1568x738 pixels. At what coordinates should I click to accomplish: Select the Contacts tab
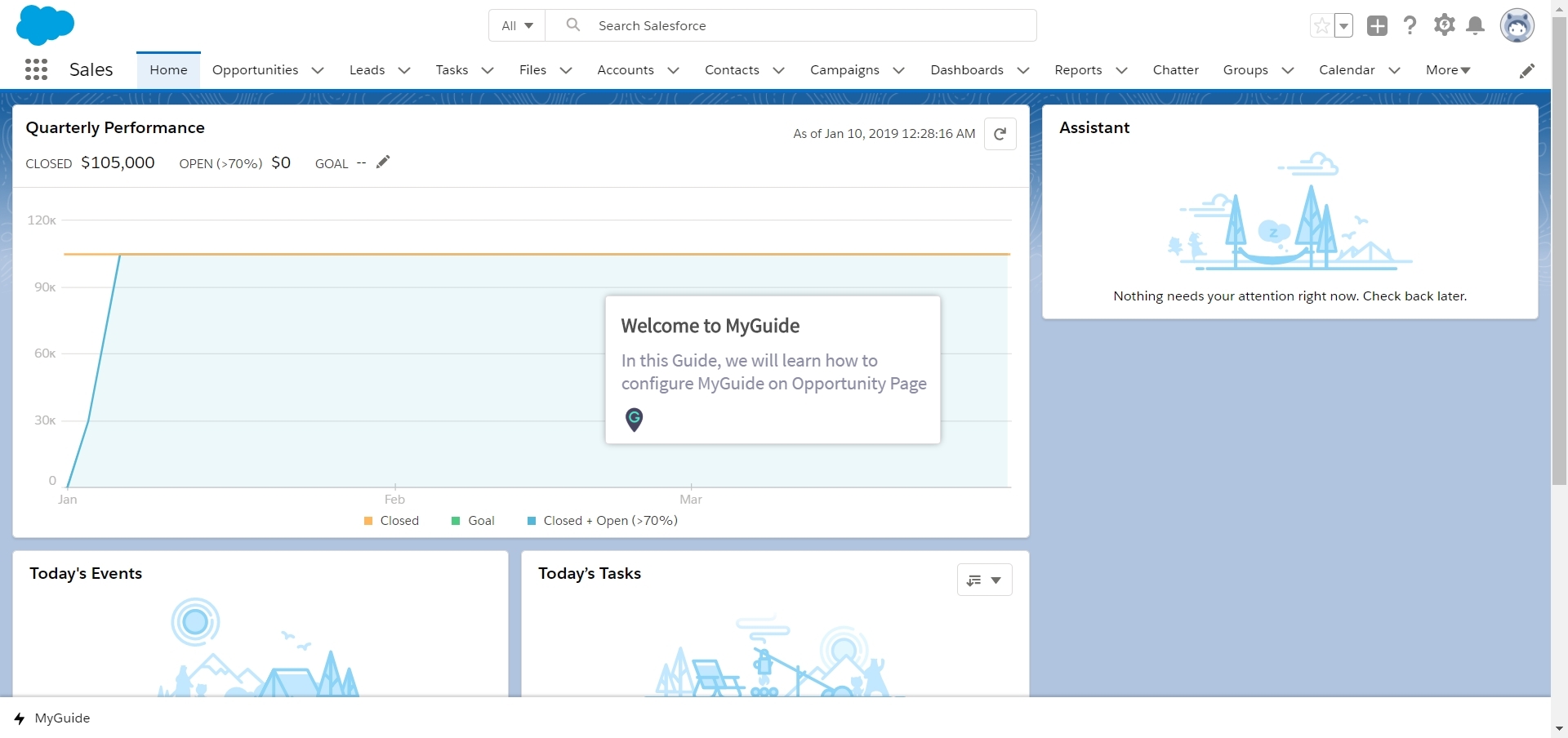click(732, 70)
